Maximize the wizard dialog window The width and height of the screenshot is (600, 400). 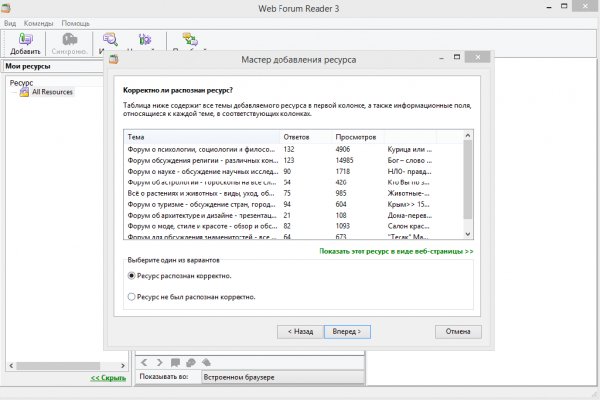457,57
